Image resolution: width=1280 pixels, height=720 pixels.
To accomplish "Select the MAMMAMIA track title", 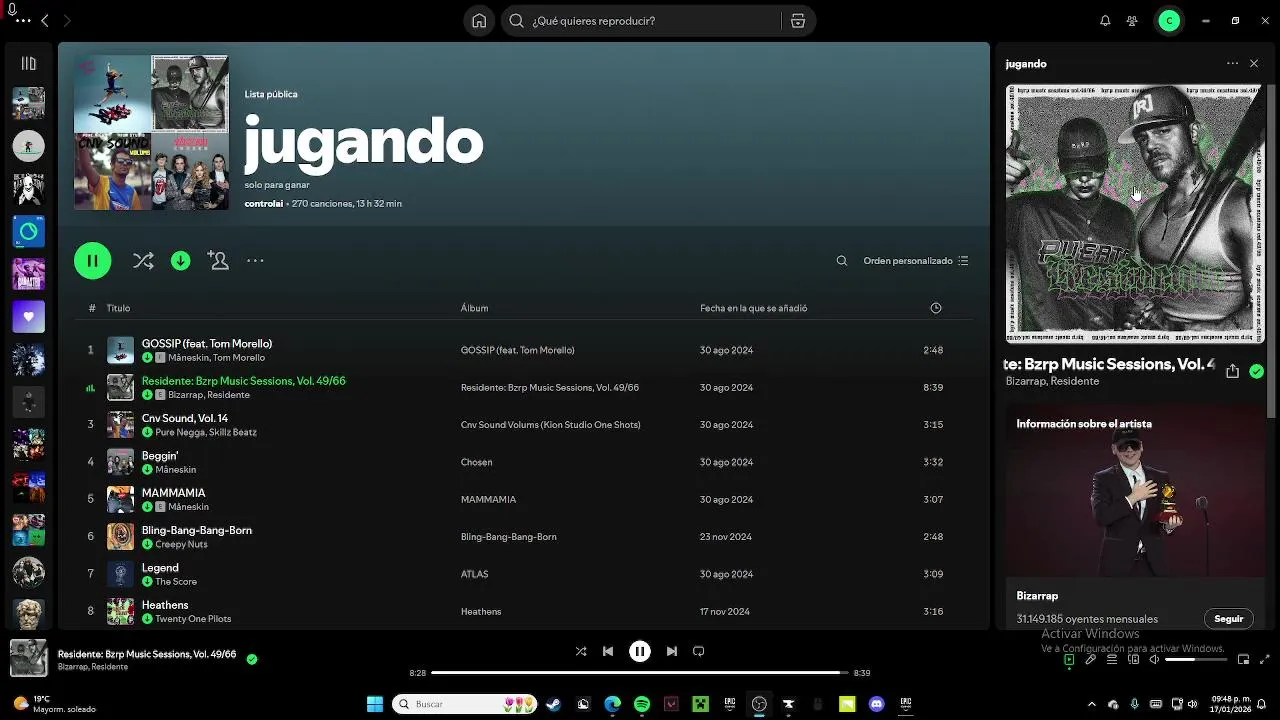I will pyautogui.click(x=173, y=493).
